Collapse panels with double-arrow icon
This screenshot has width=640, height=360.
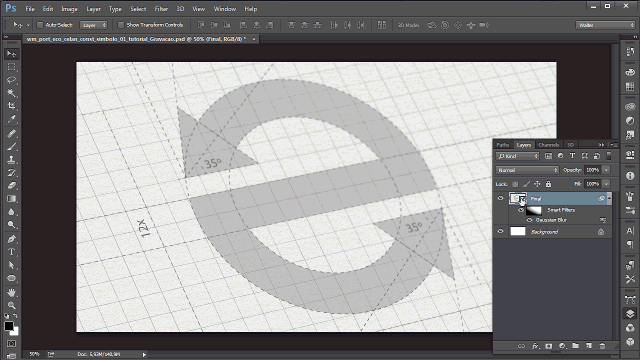(x=601, y=144)
